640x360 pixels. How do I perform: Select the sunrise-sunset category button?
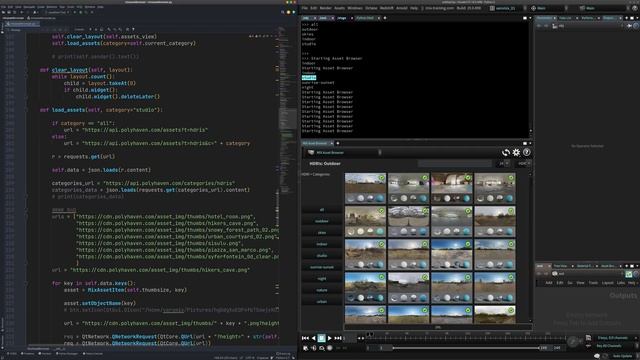[322, 267]
